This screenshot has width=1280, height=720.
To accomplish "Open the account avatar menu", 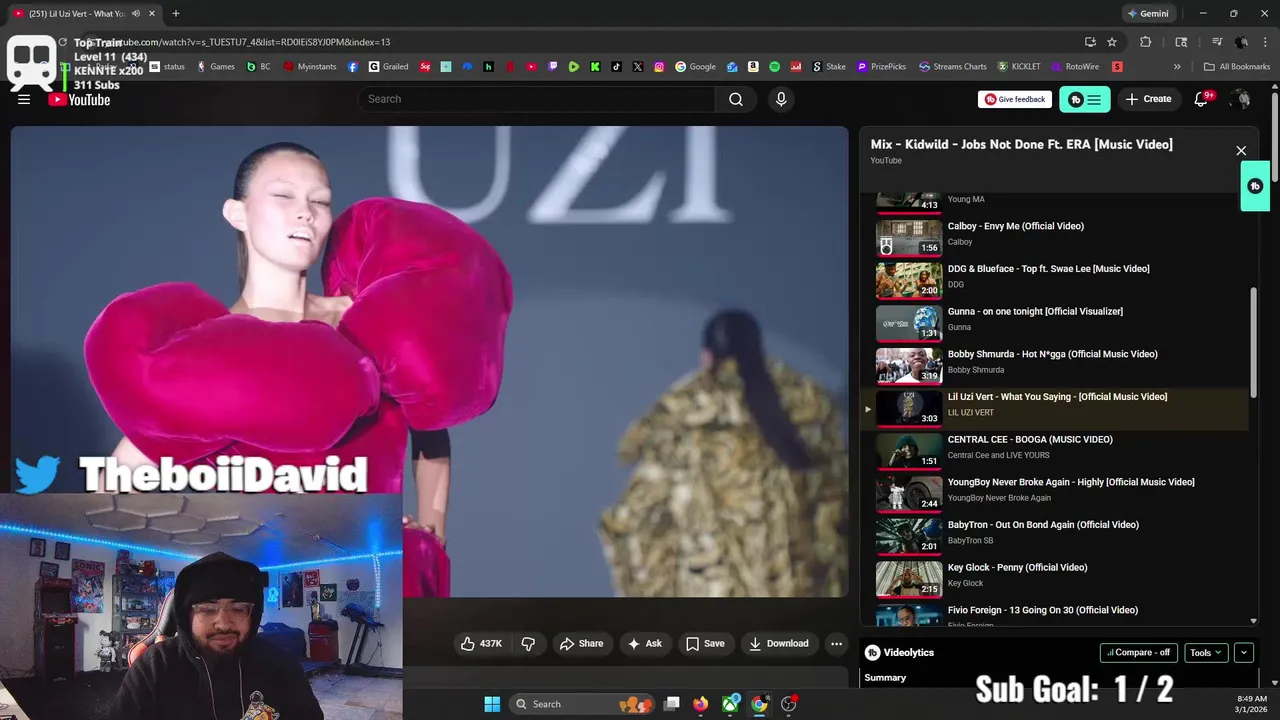I will tap(1240, 99).
